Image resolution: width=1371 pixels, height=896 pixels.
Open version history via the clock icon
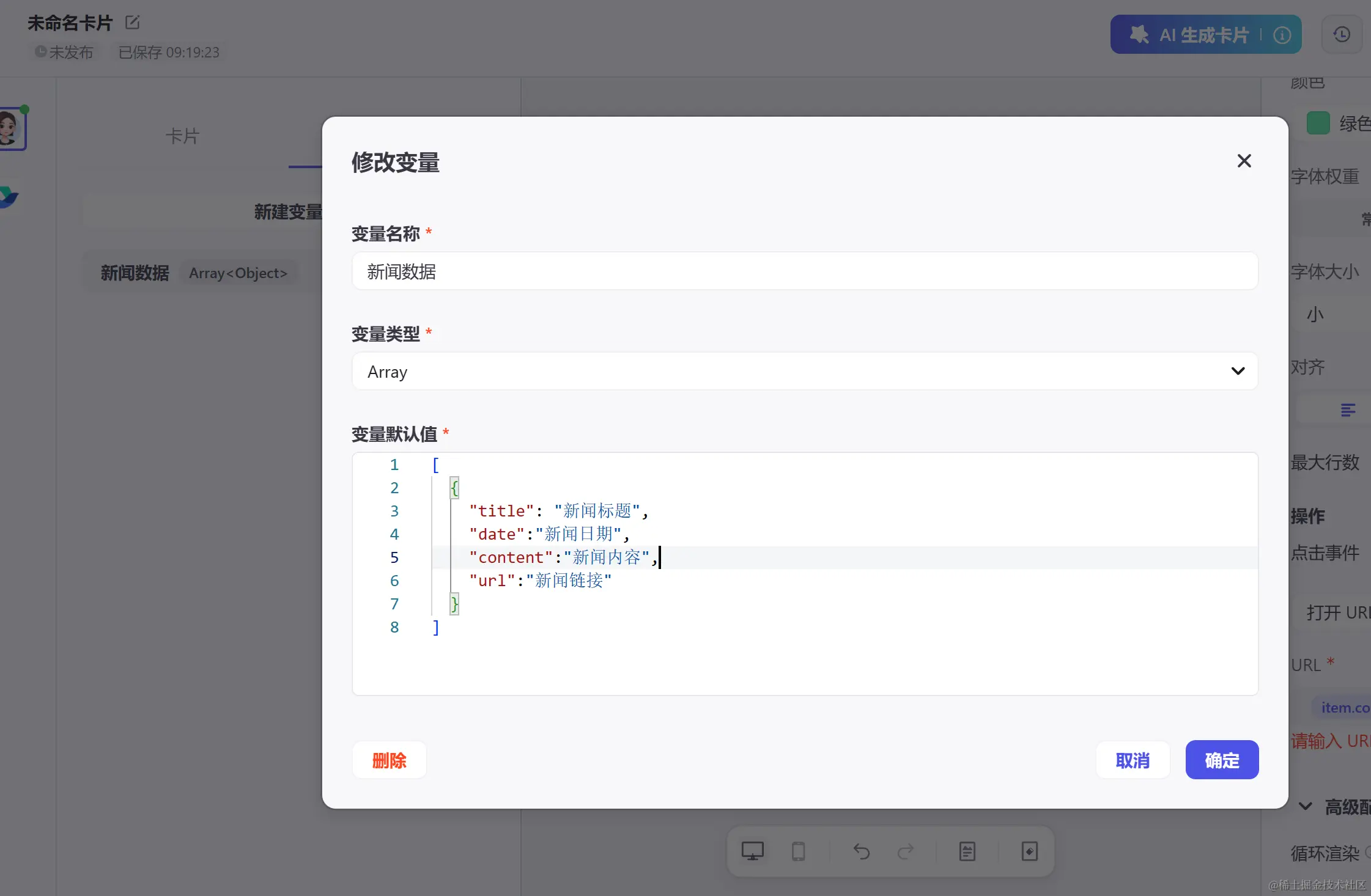point(1342,35)
